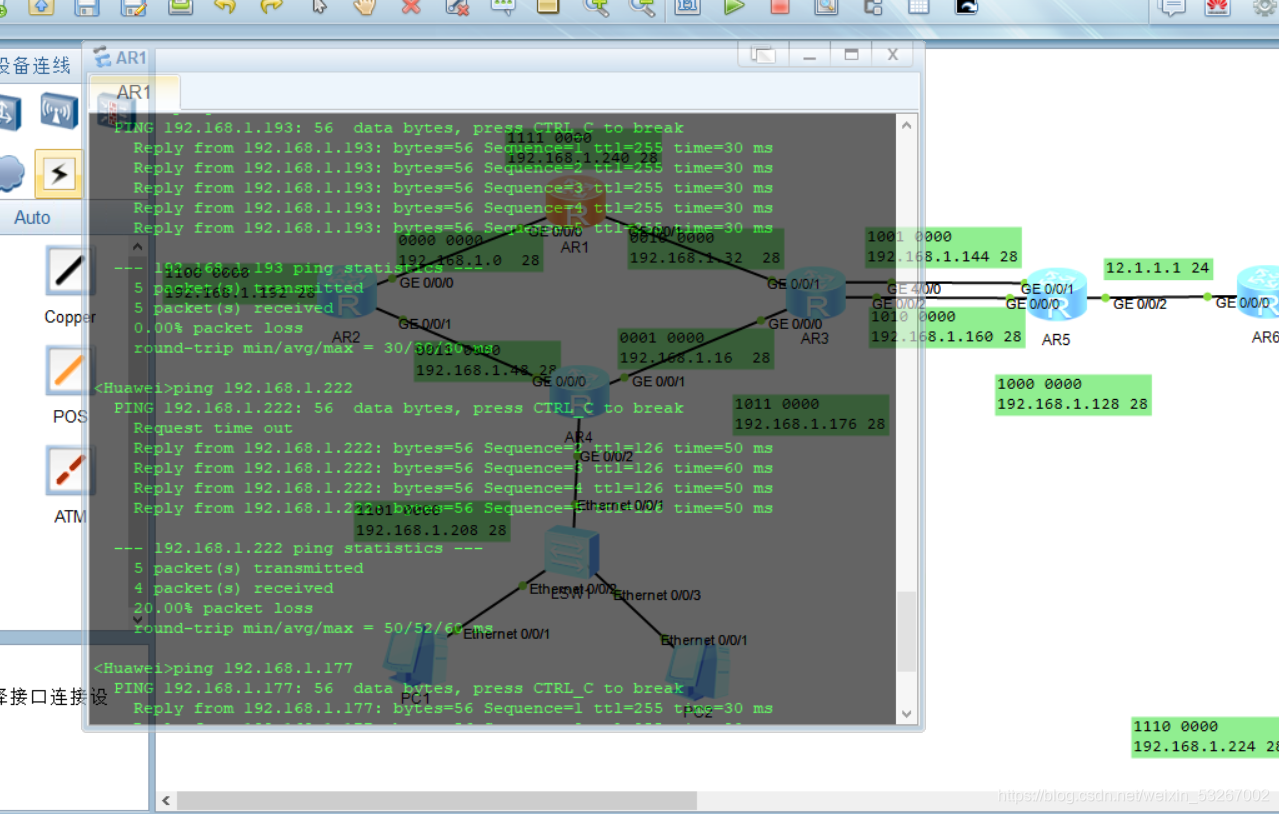Click the '192.168.1.160 28' label
This screenshot has height=814, width=1279.
click(946, 337)
